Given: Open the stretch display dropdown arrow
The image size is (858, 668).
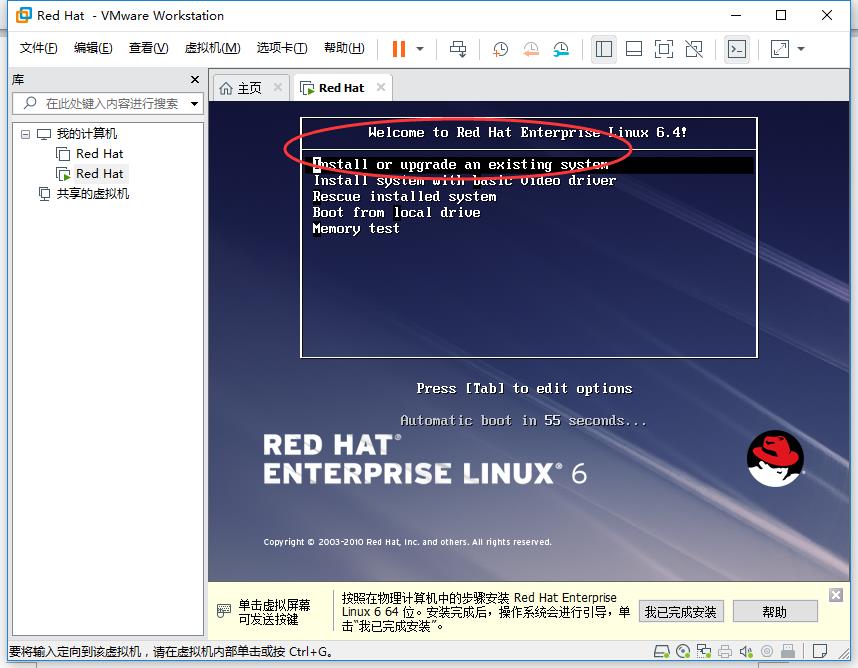Looking at the screenshot, I should coord(801,49).
